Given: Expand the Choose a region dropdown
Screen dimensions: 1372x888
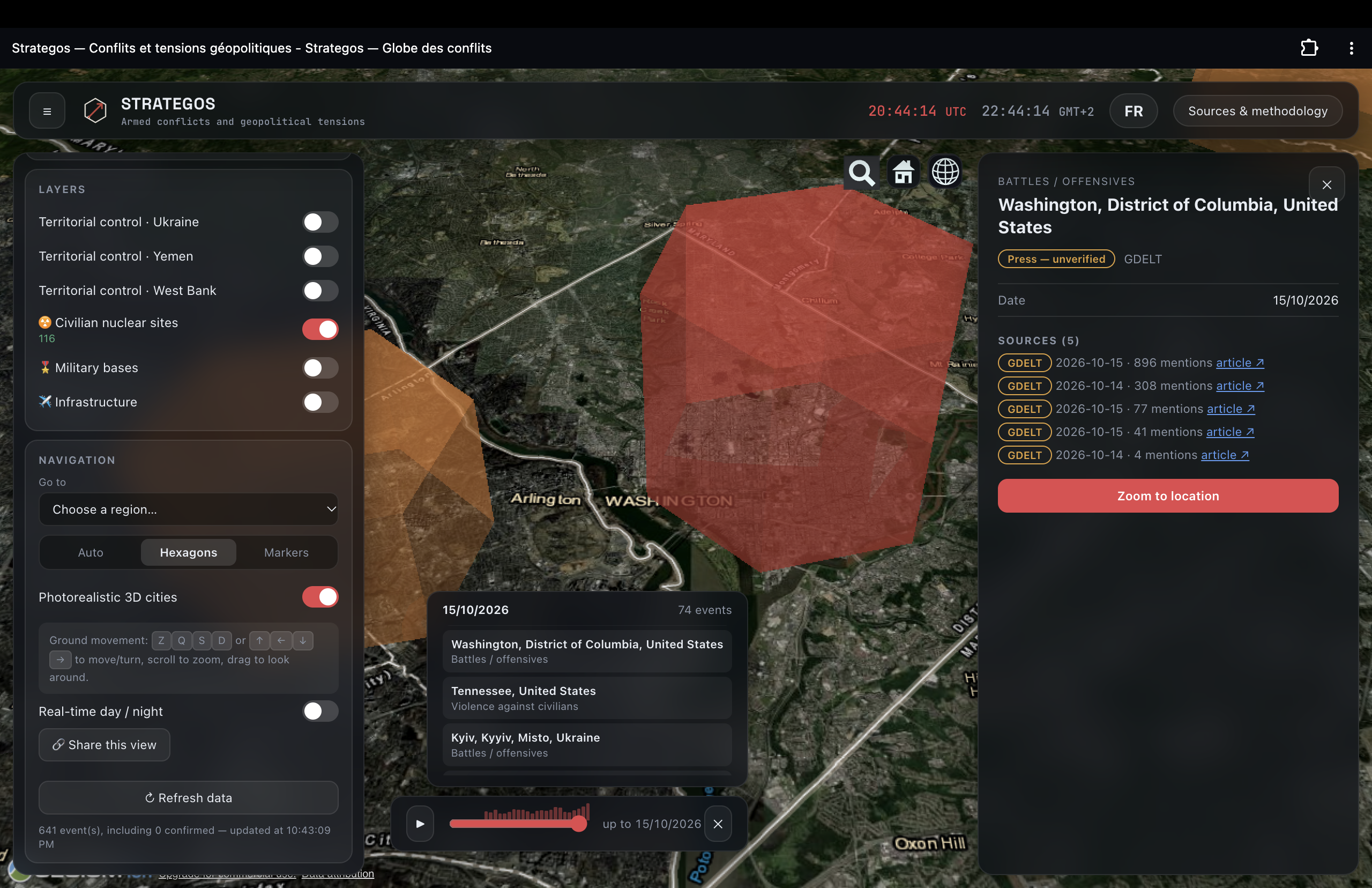Looking at the screenshot, I should [189, 509].
